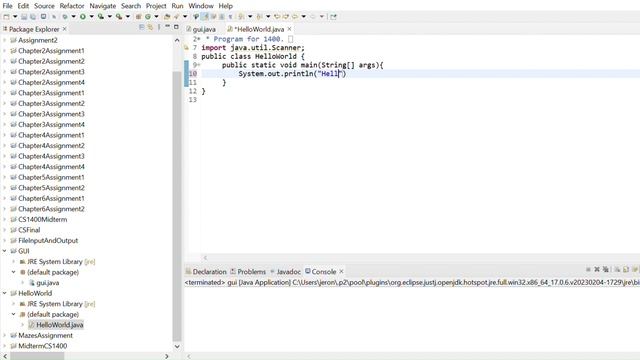Click the External Tools run icon
Image resolution: width=640 pixels, height=360 pixels.
point(119,17)
